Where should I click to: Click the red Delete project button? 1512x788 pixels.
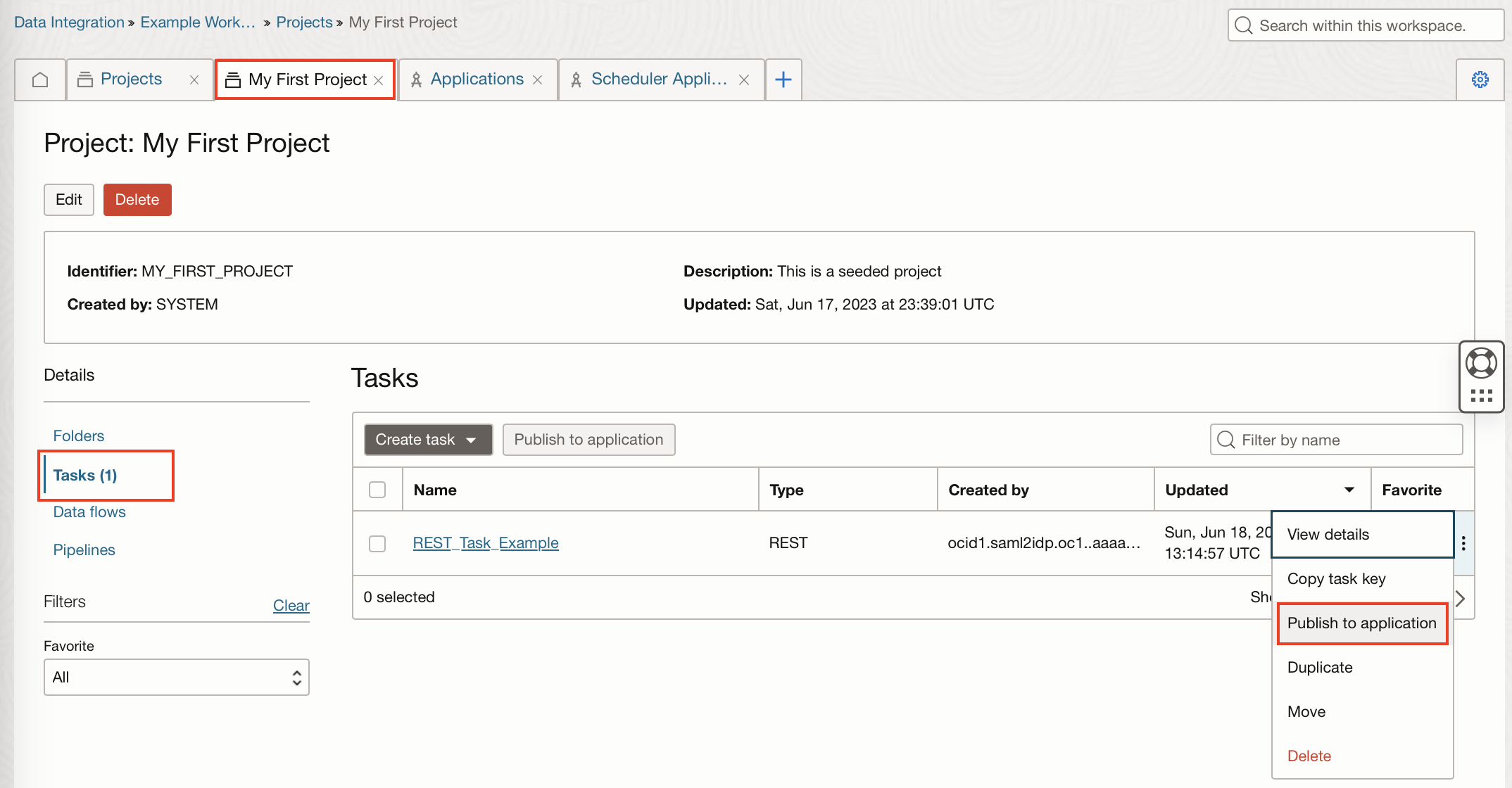pos(137,200)
